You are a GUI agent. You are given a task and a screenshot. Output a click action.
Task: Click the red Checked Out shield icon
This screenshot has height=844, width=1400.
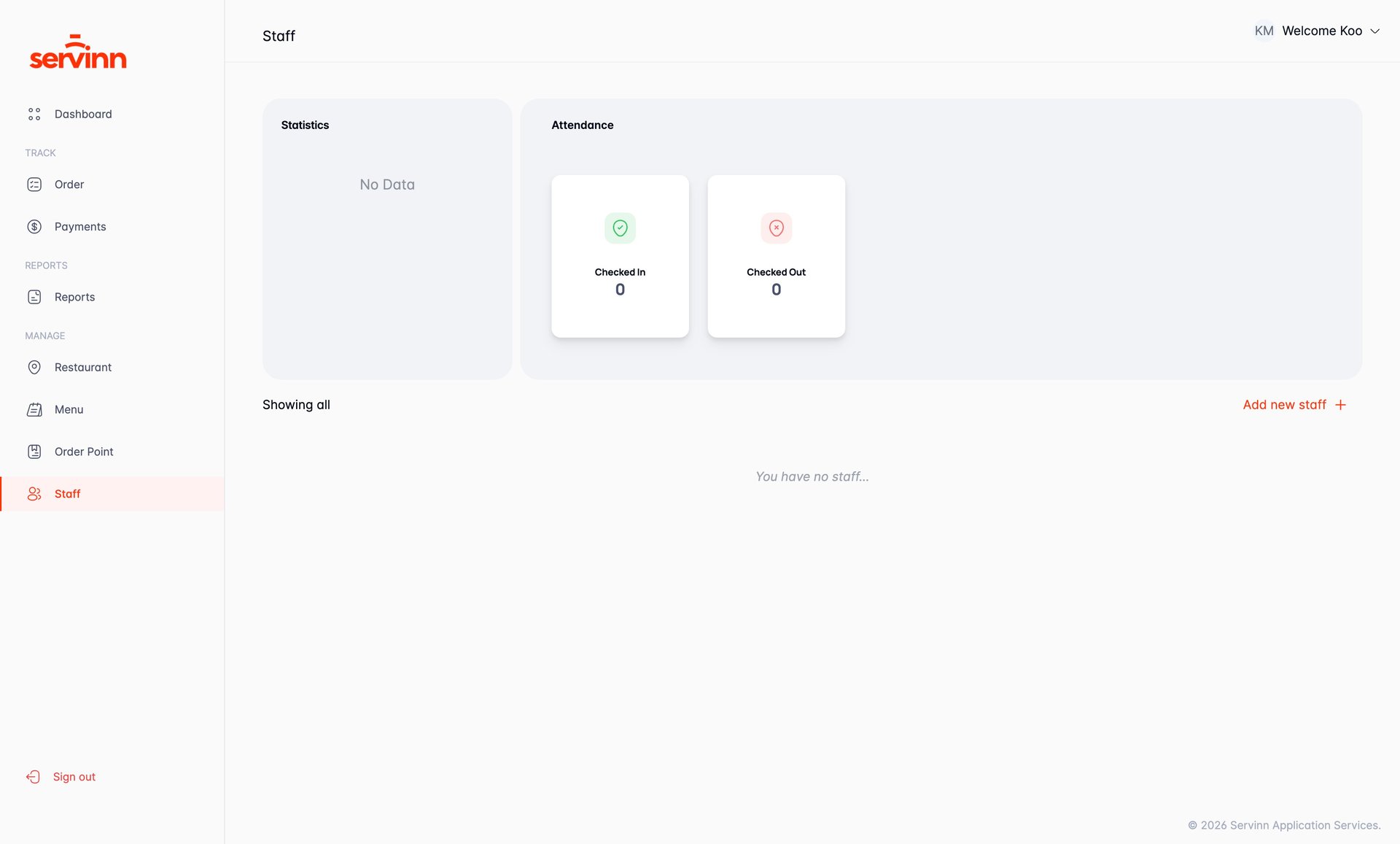tap(776, 228)
